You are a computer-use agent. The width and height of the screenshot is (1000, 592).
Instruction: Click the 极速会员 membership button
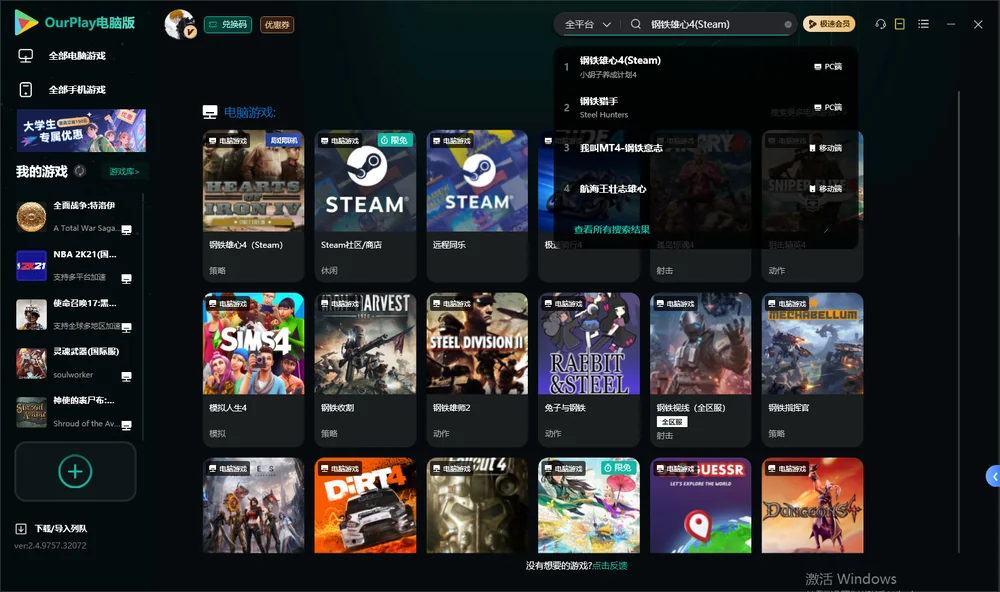[x=829, y=24]
